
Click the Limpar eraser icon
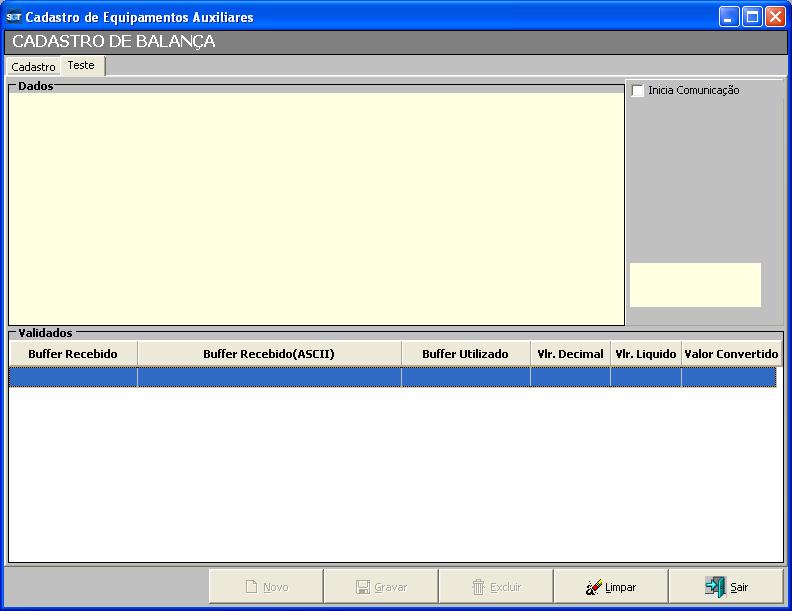[594, 587]
